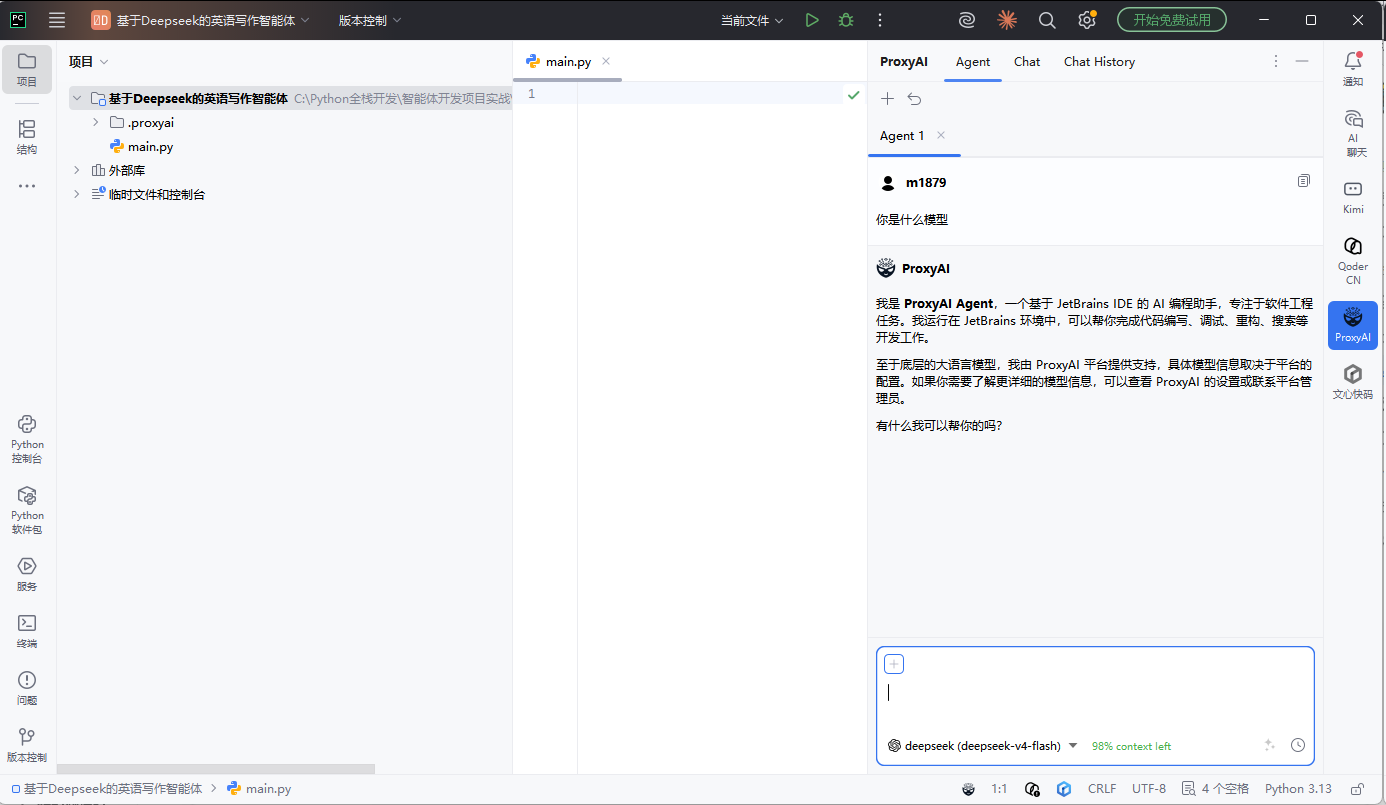Open the Qoder CN side panel
The width and height of the screenshot is (1386, 805).
click(x=1353, y=260)
